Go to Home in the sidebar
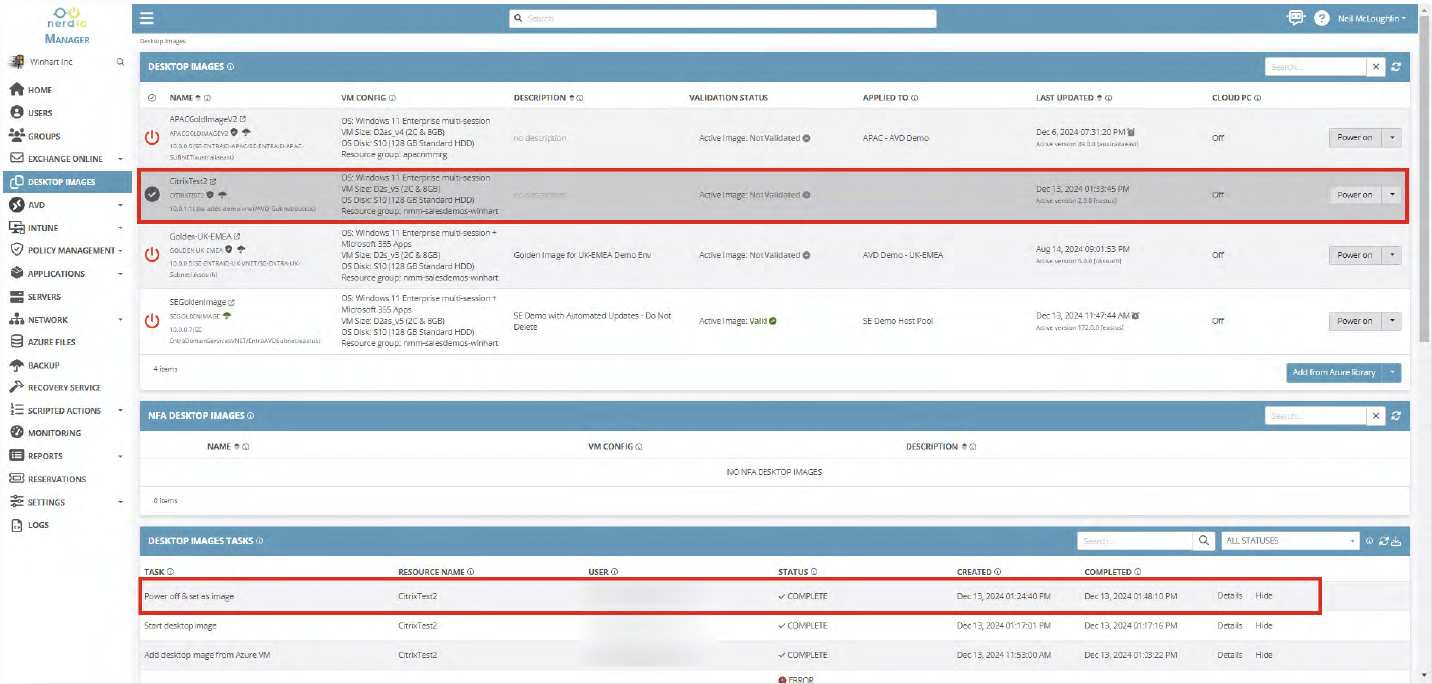 coord(40,90)
